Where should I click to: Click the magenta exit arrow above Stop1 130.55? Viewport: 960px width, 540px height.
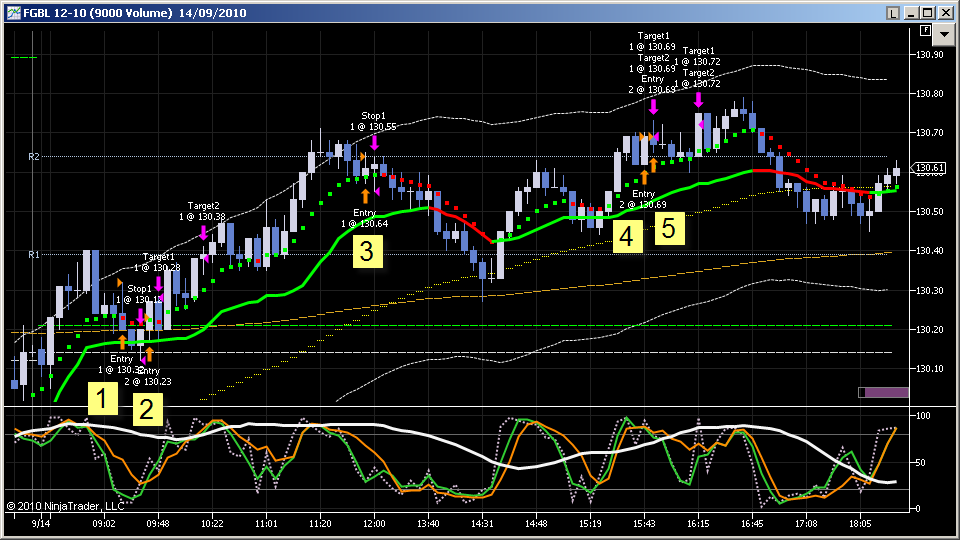pyautogui.click(x=374, y=143)
